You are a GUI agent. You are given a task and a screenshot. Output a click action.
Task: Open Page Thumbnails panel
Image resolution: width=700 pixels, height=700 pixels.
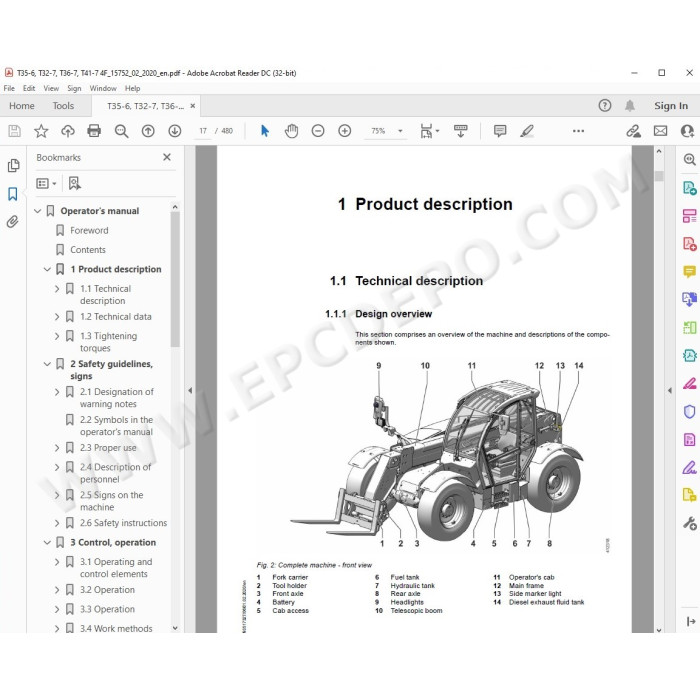13,166
